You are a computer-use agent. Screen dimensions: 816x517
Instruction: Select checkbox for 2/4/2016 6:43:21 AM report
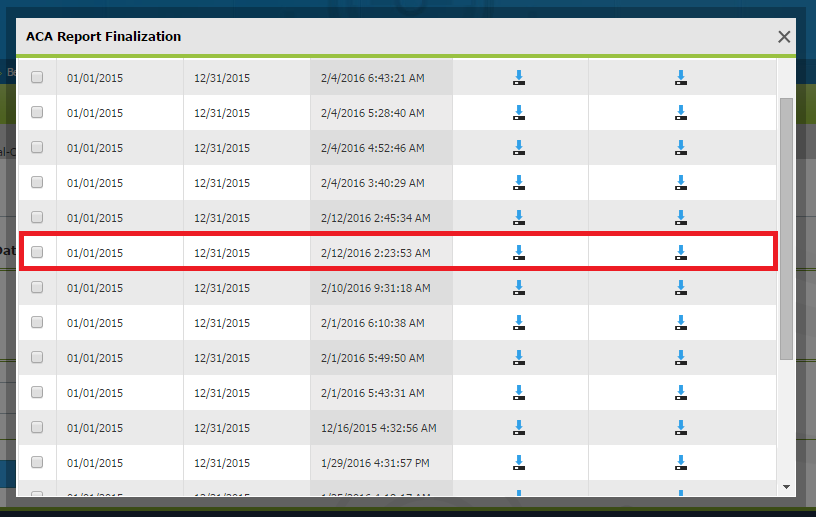(x=37, y=78)
